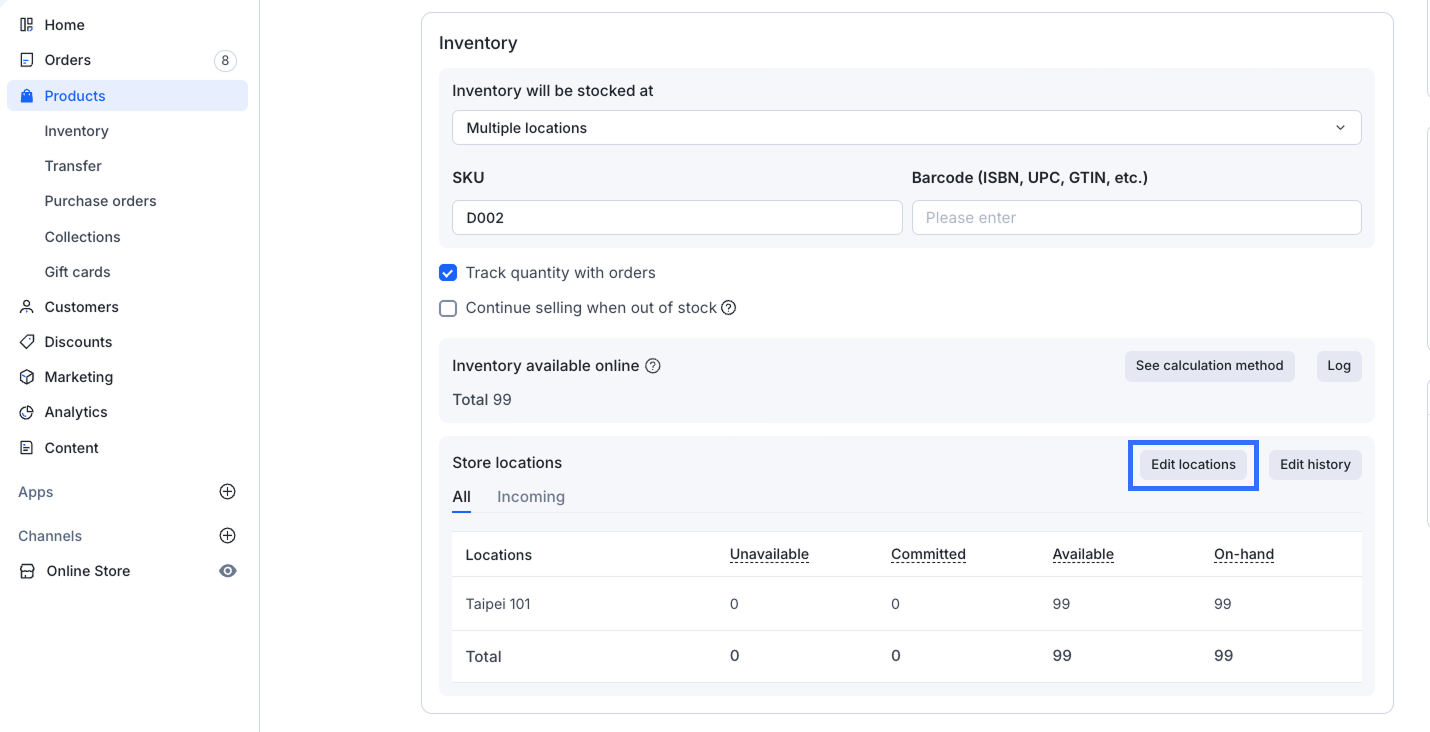Click the Customers person icon

tap(27, 307)
